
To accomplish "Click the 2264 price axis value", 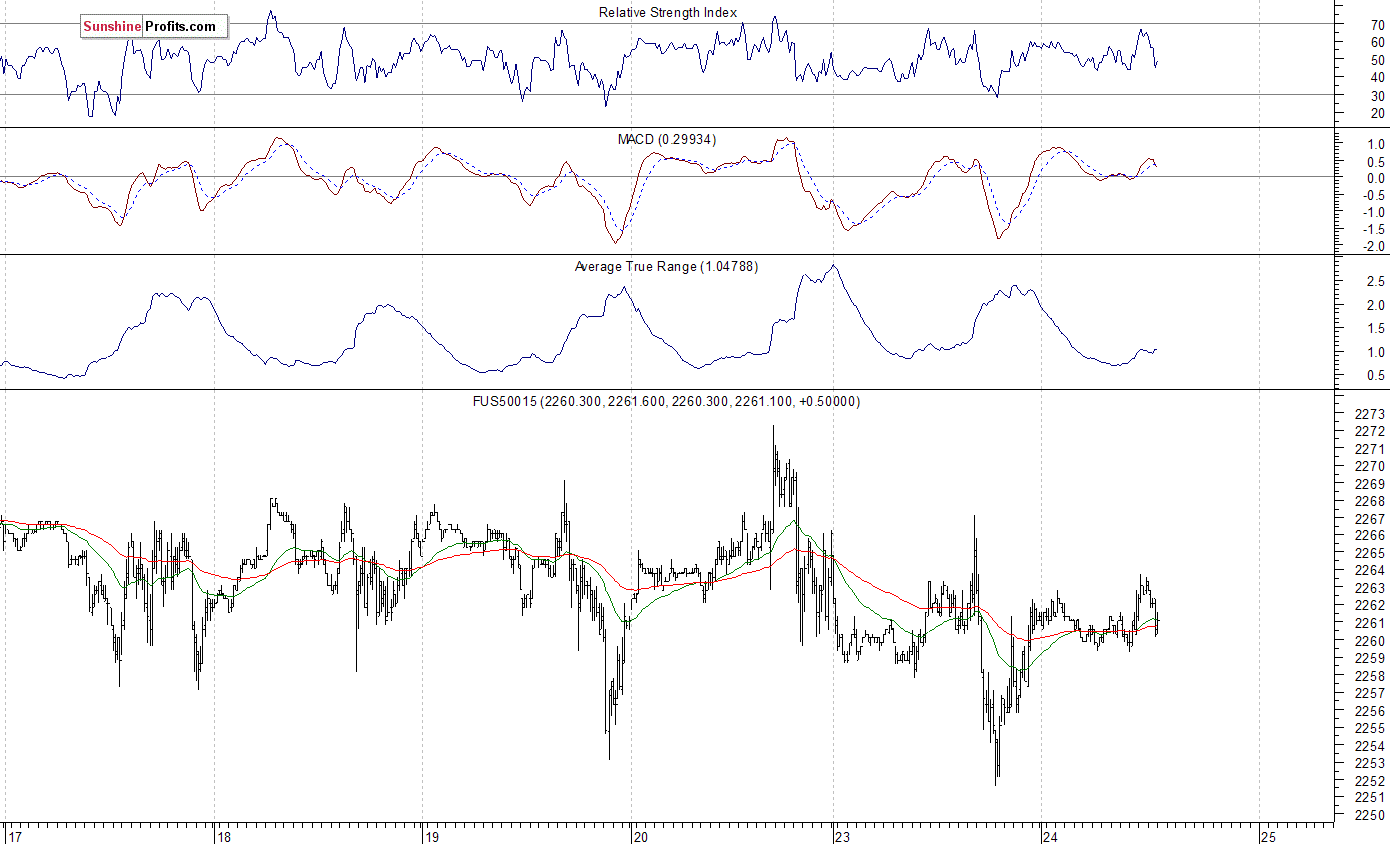I will [x=1369, y=571].
